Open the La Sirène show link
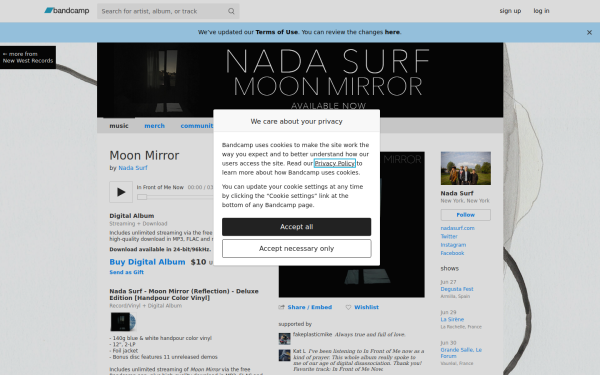 pos(452,320)
